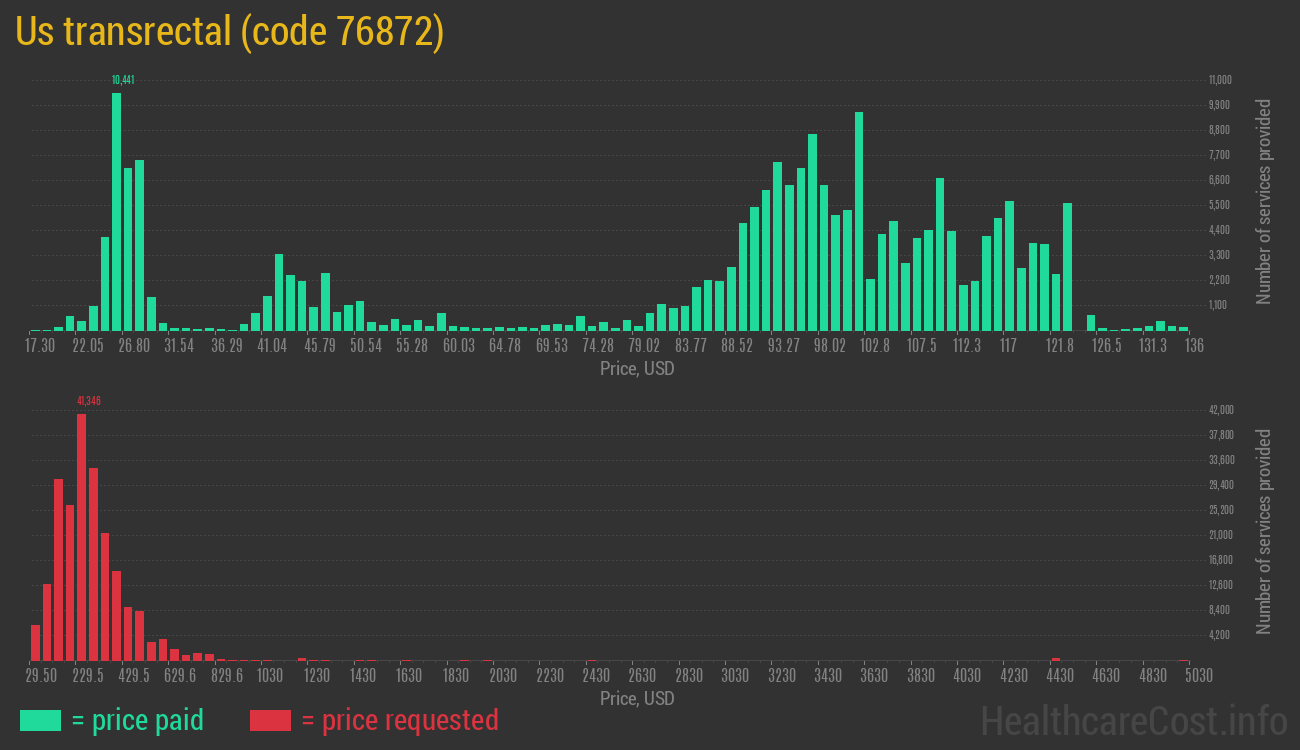
Task: Click the 'price paid' legend label
Action: pos(138,720)
